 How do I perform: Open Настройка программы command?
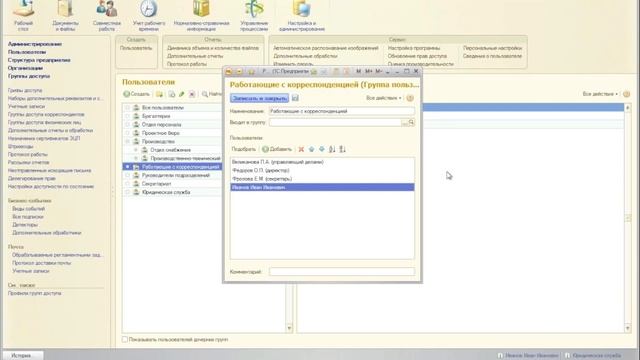pos(414,48)
